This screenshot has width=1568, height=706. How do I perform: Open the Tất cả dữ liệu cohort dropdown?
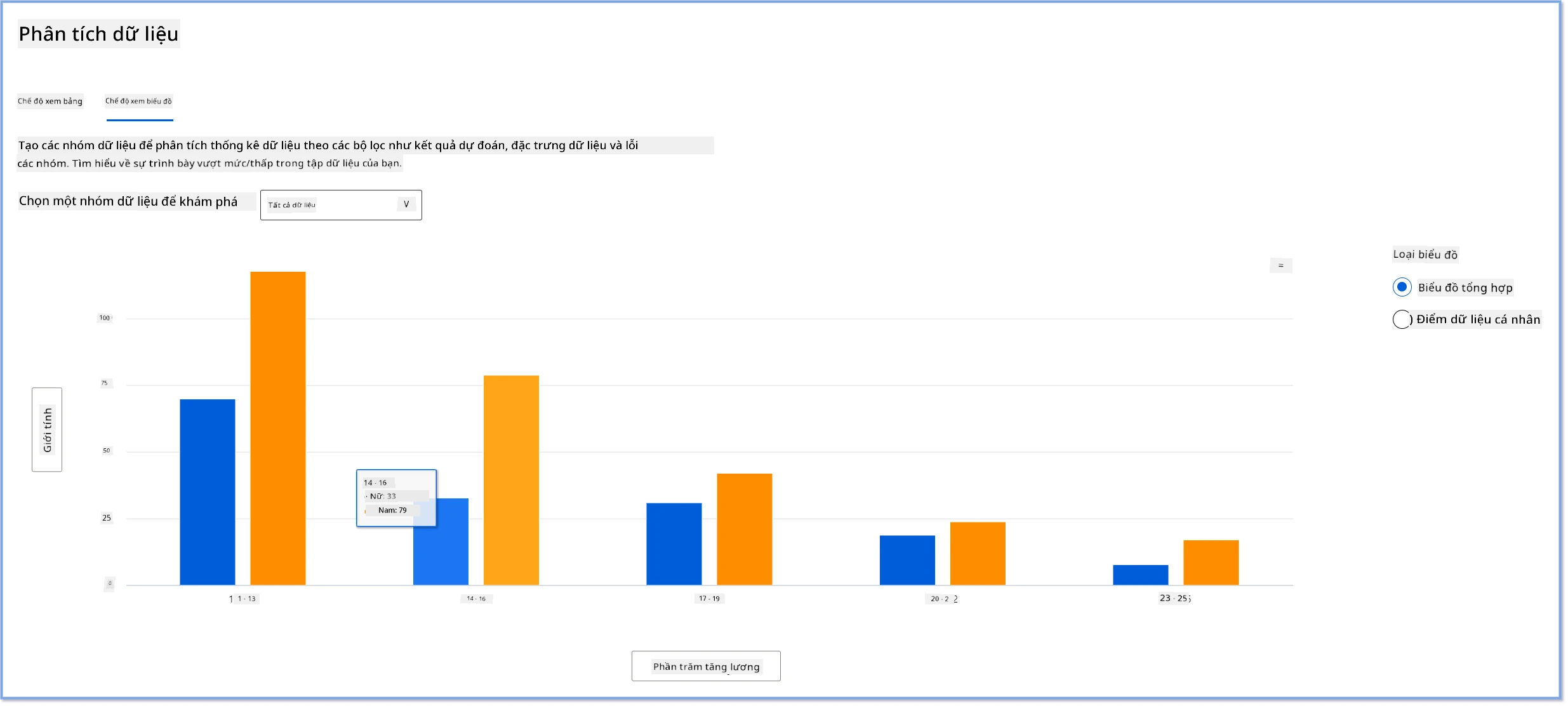point(341,205)
